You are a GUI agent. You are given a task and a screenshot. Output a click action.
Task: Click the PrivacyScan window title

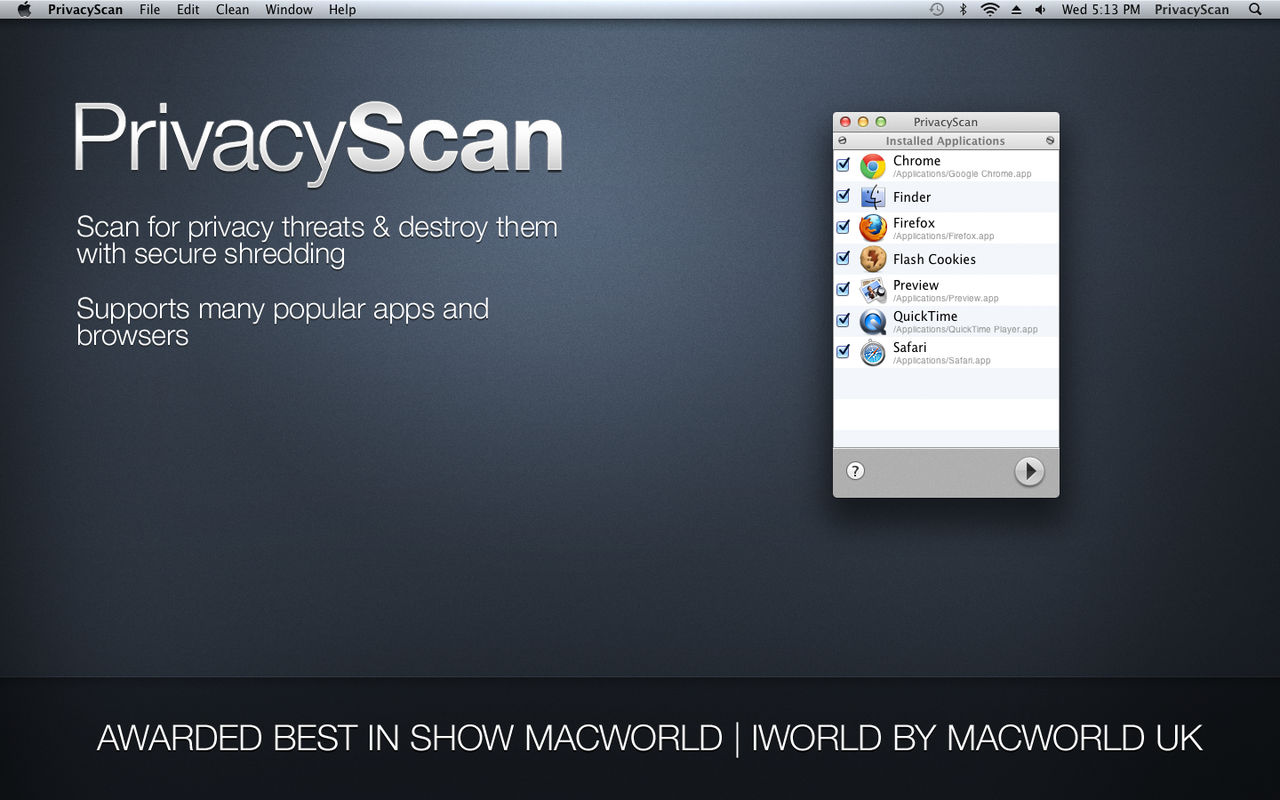point(946,122)
